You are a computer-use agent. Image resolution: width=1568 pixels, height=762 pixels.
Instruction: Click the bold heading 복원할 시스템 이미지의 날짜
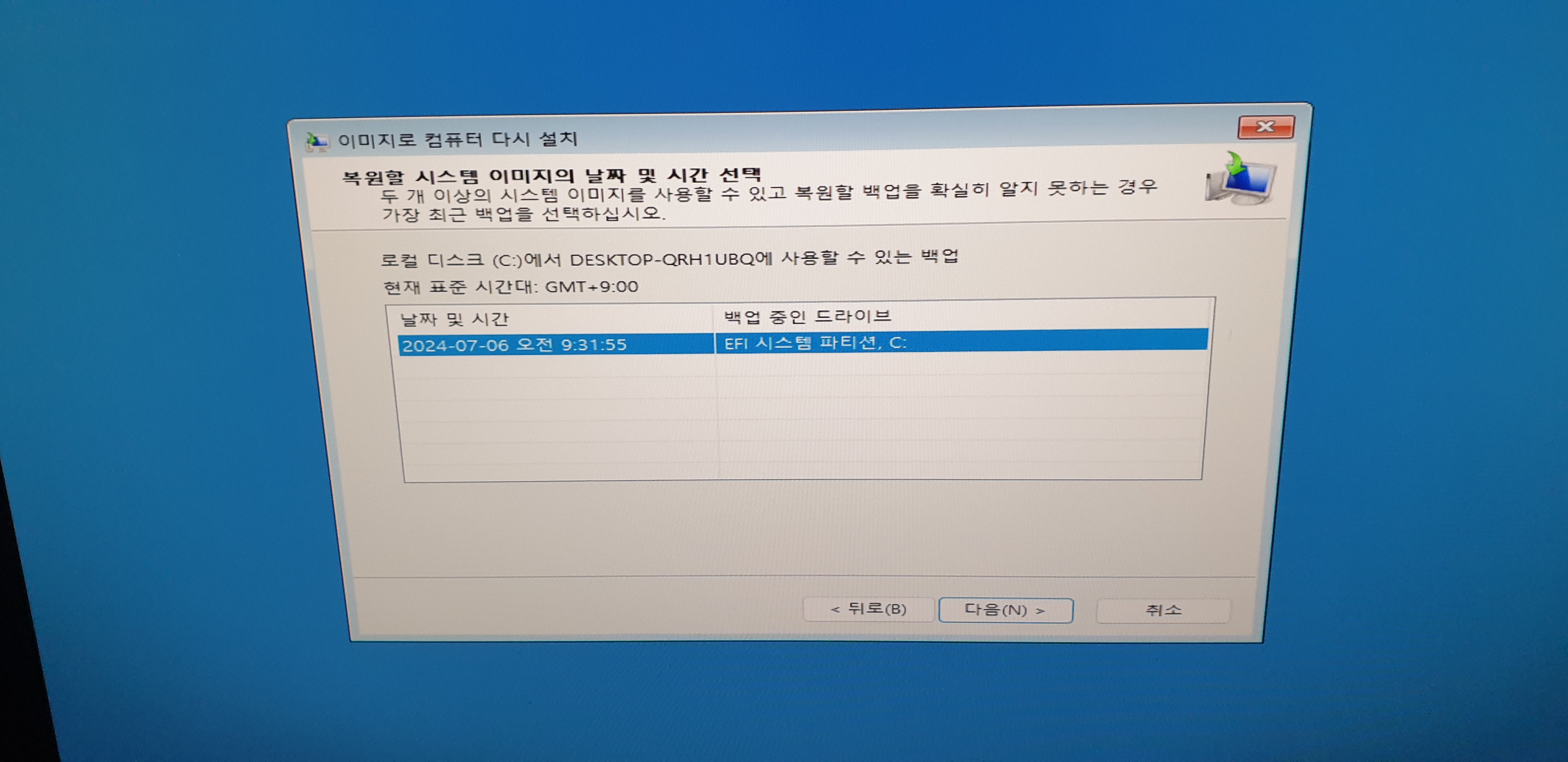(x=551, y=176)
